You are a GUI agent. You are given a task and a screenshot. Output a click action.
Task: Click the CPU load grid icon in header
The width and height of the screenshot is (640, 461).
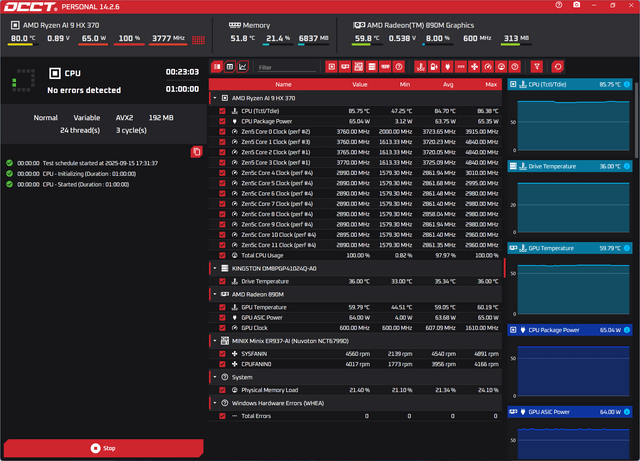point(198,40)
